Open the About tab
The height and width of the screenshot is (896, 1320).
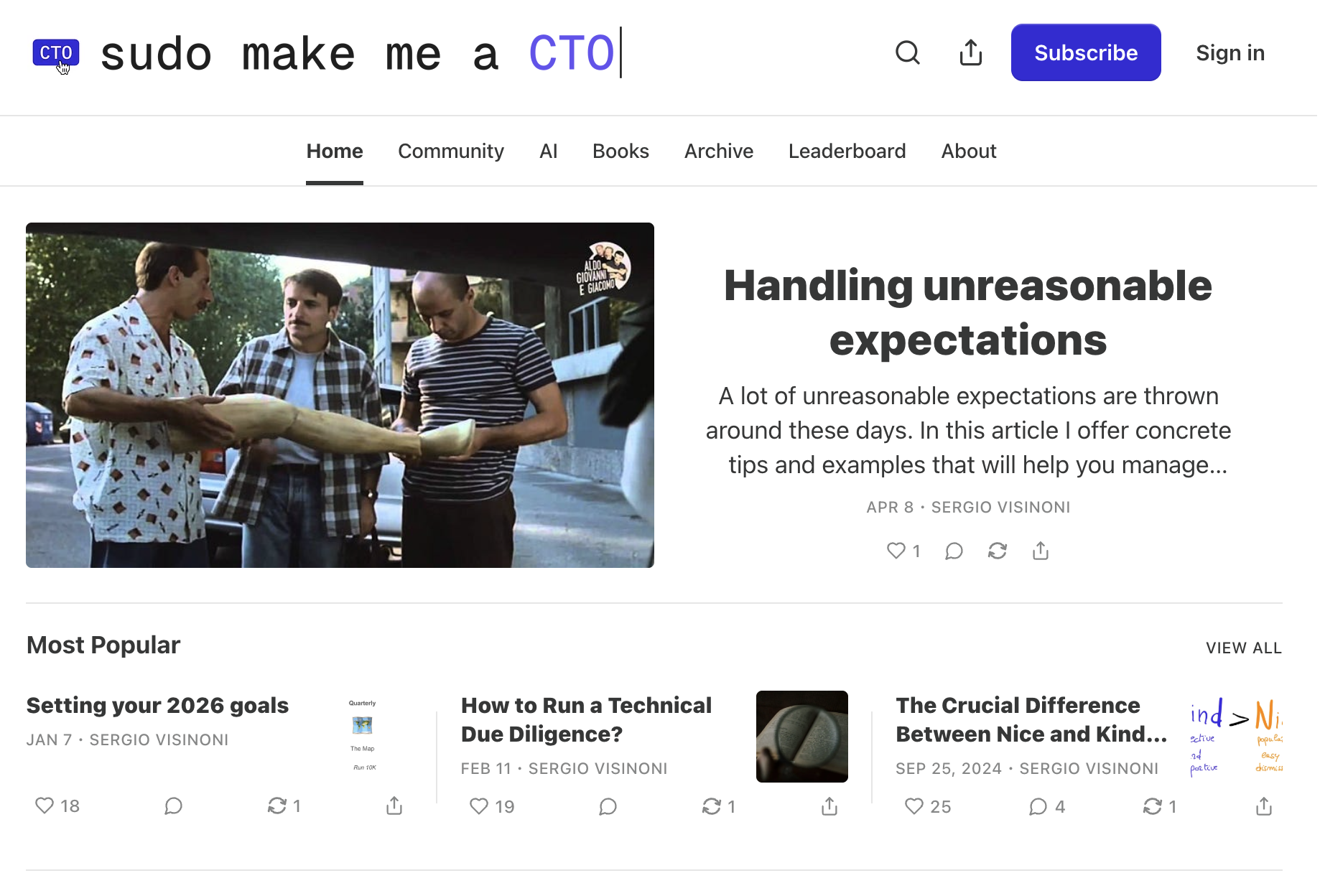tap(969, 151)
